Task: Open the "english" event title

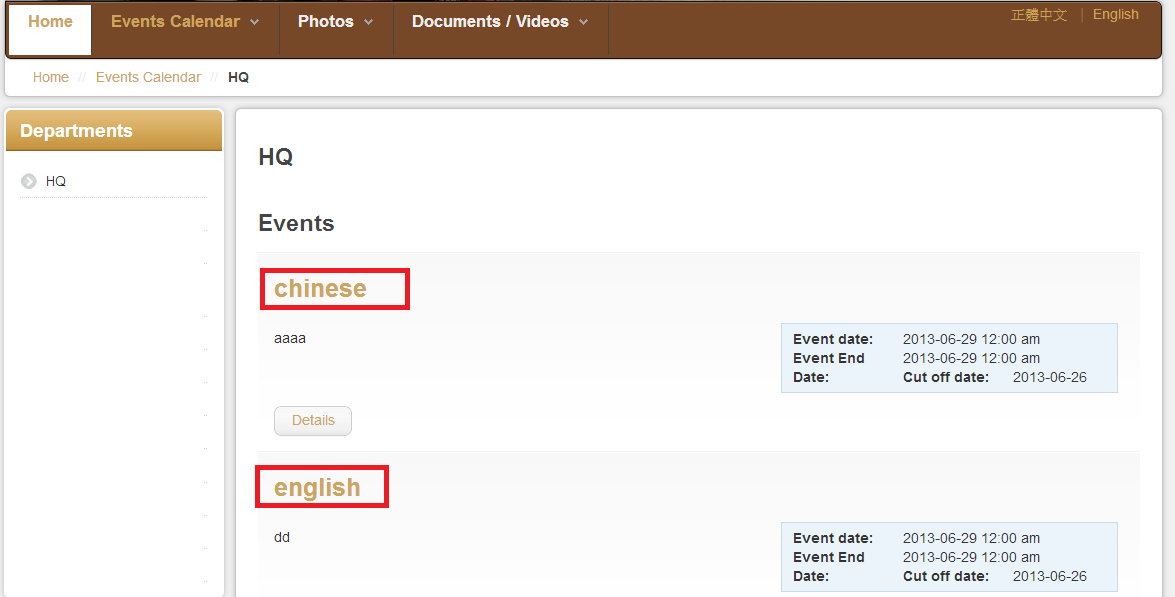Action: tap(317, 487)
